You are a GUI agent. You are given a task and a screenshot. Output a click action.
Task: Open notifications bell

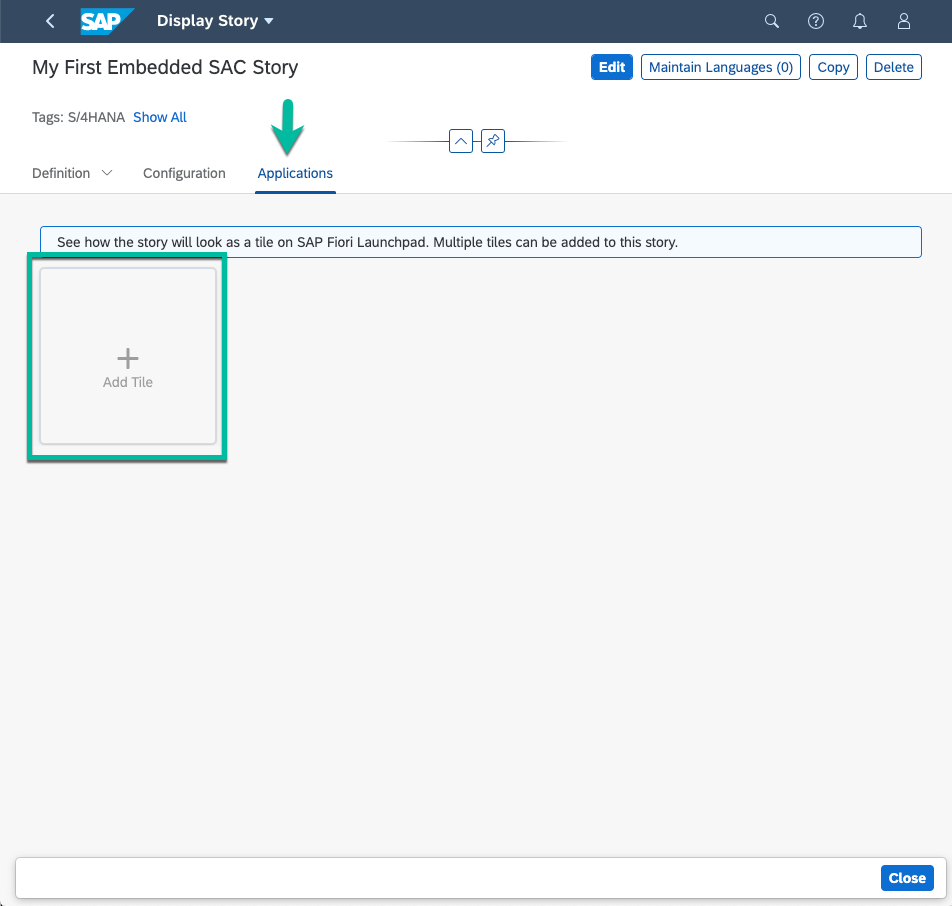(x=859, y=21)
